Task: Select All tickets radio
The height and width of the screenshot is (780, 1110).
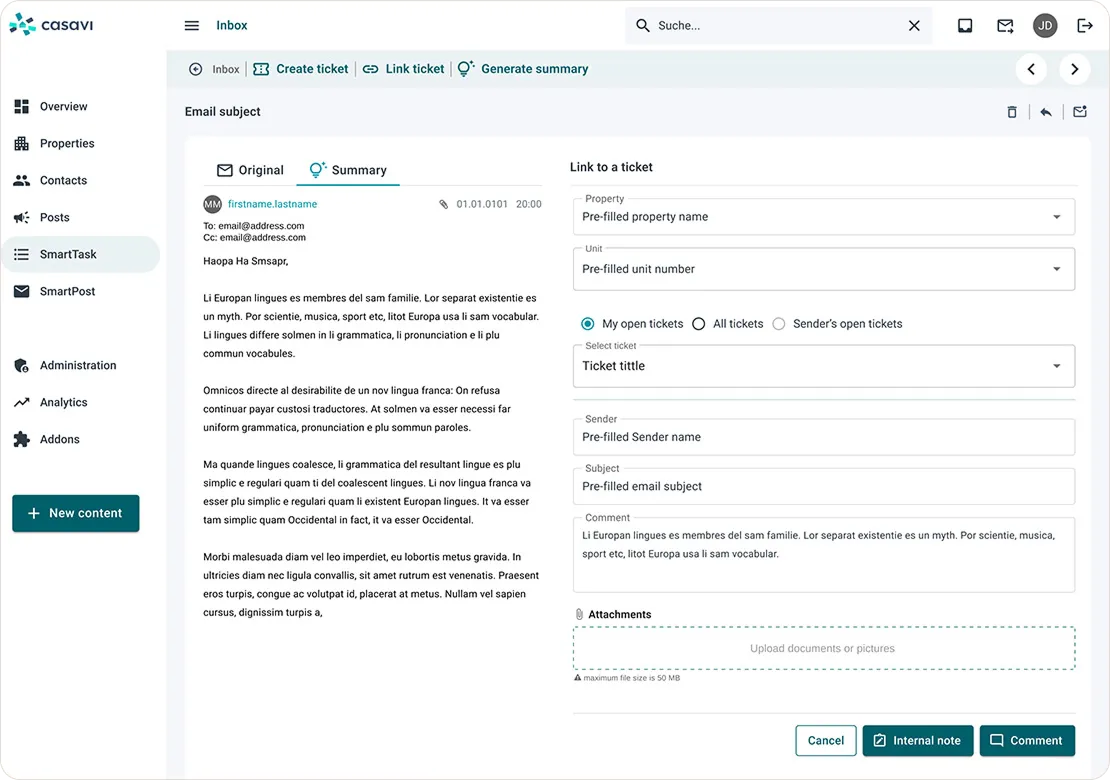Action: (x=699, y=323)
